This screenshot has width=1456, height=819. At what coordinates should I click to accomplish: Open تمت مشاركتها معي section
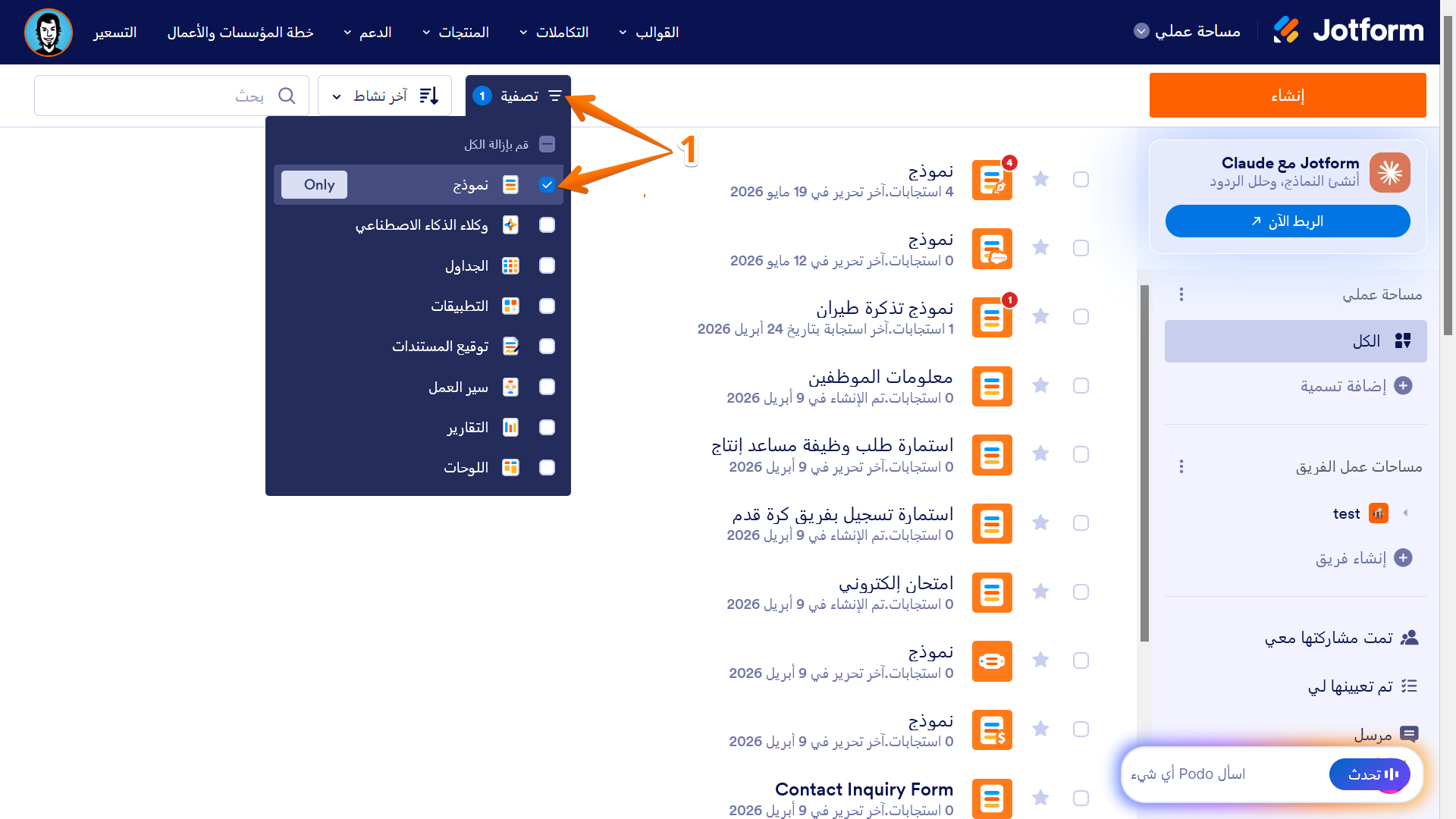tap(1341, 638)
